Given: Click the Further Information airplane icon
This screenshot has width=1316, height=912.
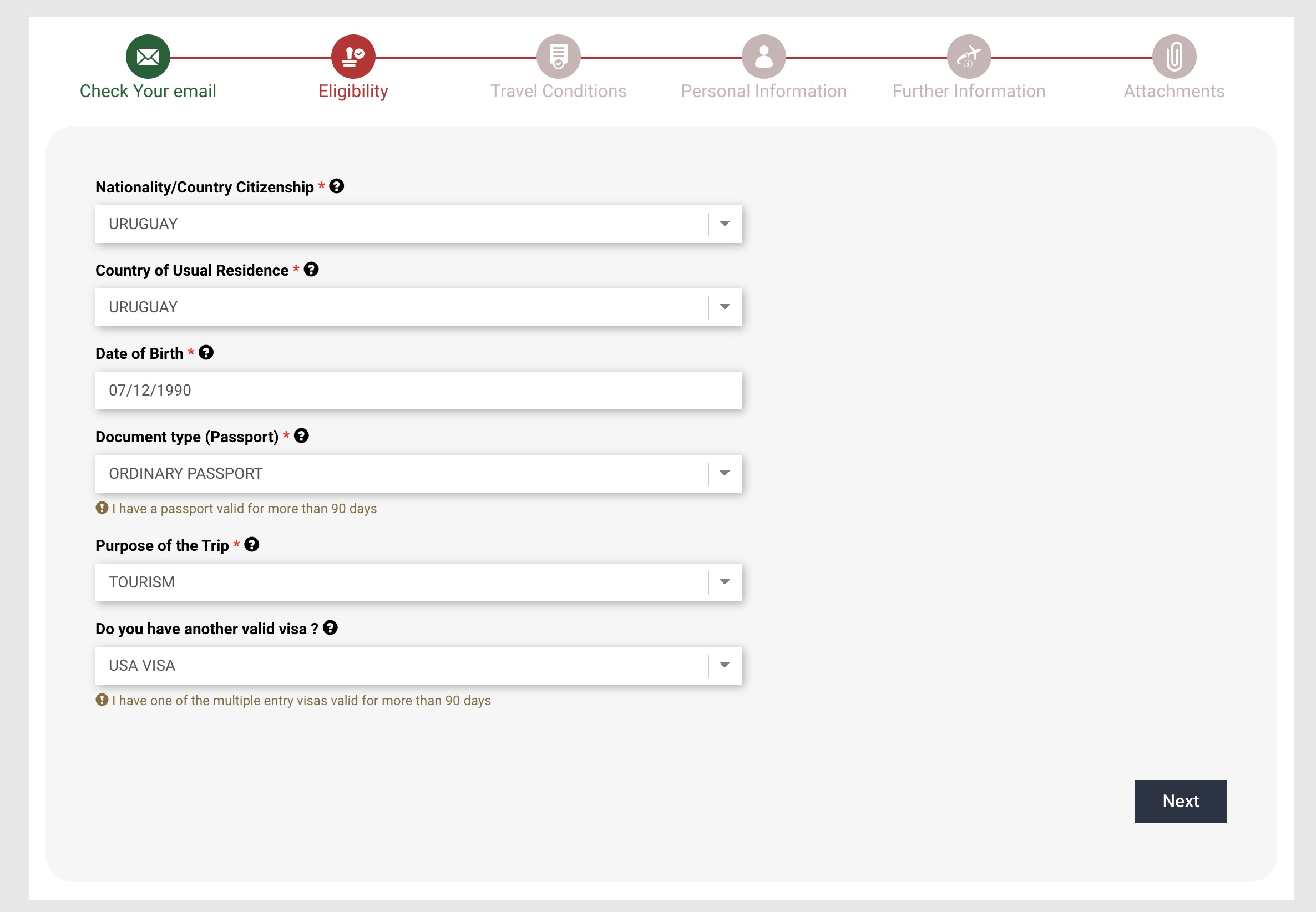Looking at the screenshot, I should point(969,57).
